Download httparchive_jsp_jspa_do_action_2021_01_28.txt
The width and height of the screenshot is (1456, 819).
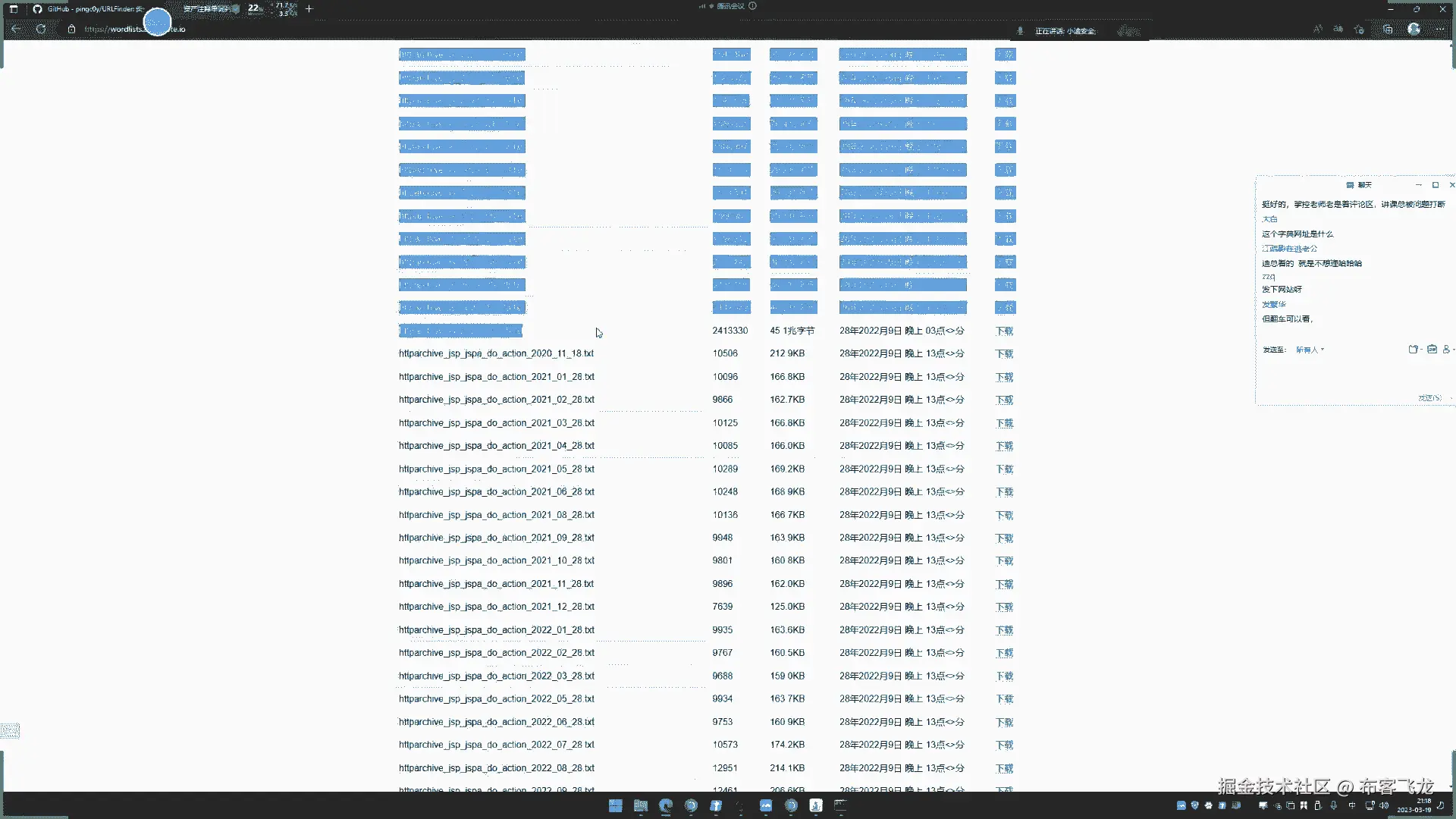(1004, 377)
